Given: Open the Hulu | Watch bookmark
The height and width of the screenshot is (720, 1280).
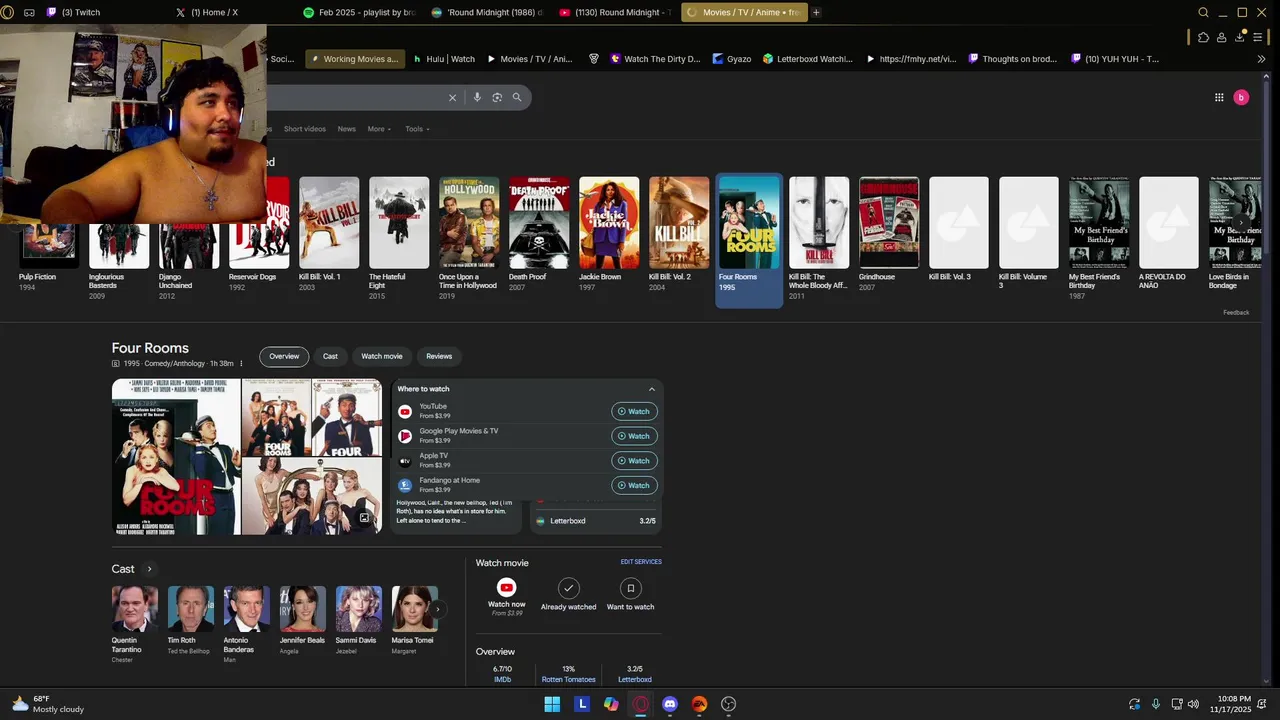Looking at the screenshot, I should click(x=444, y=59).
